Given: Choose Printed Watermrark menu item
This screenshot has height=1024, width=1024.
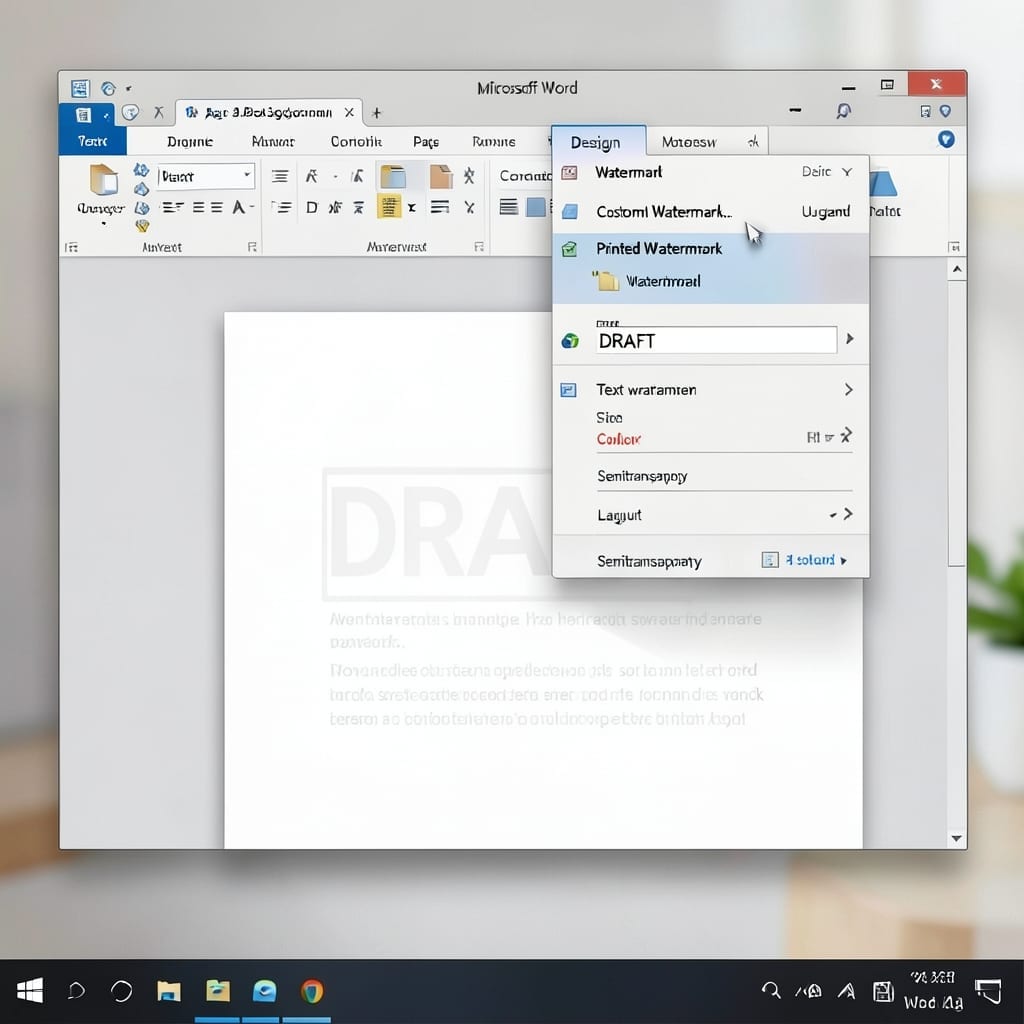Looking at the screenshot, I should pyautogui.click(x=659, y=249).
